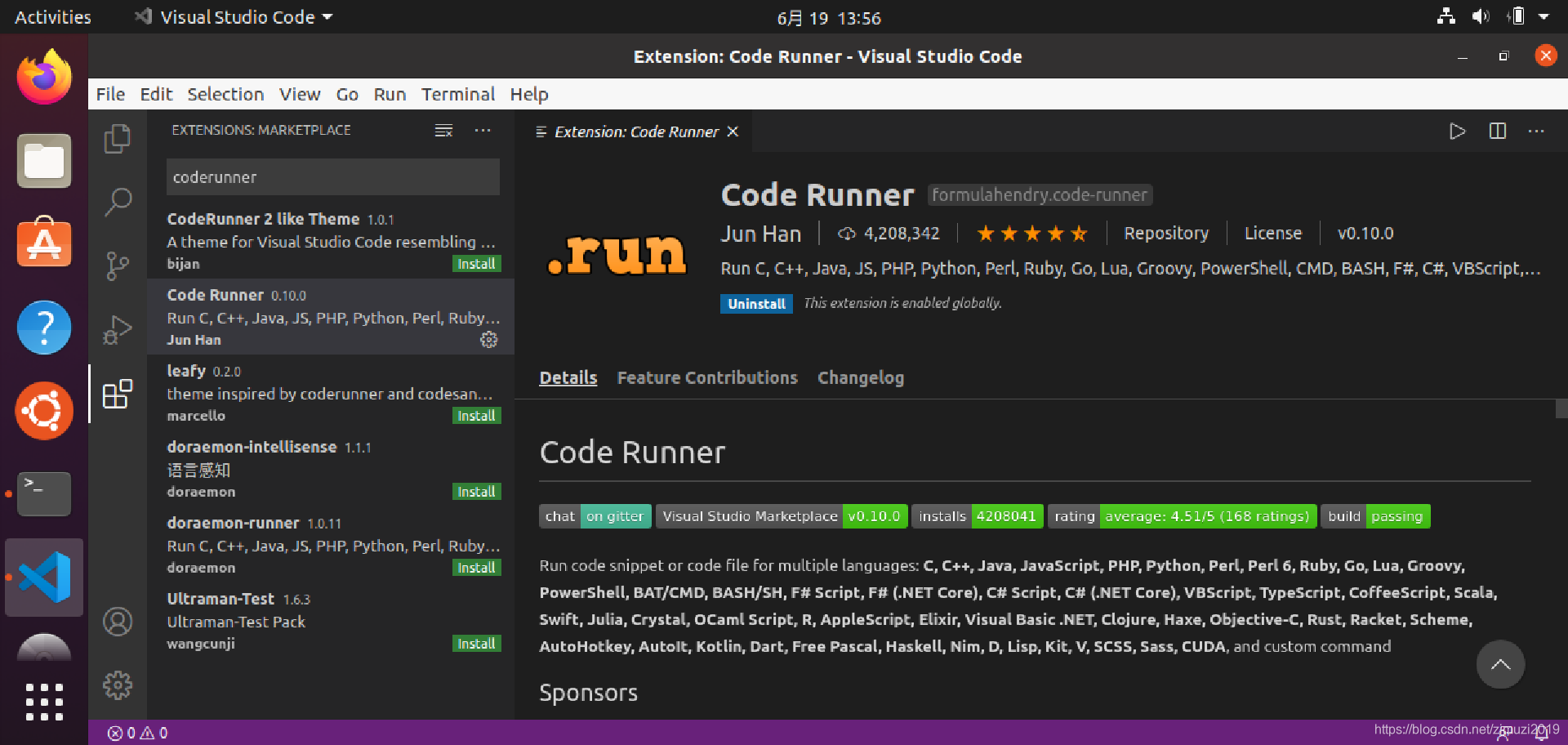The height and width of the screenshot is (745, 1568).
Task: Select Code Runner in extensions list
Action: coord(331,317)
